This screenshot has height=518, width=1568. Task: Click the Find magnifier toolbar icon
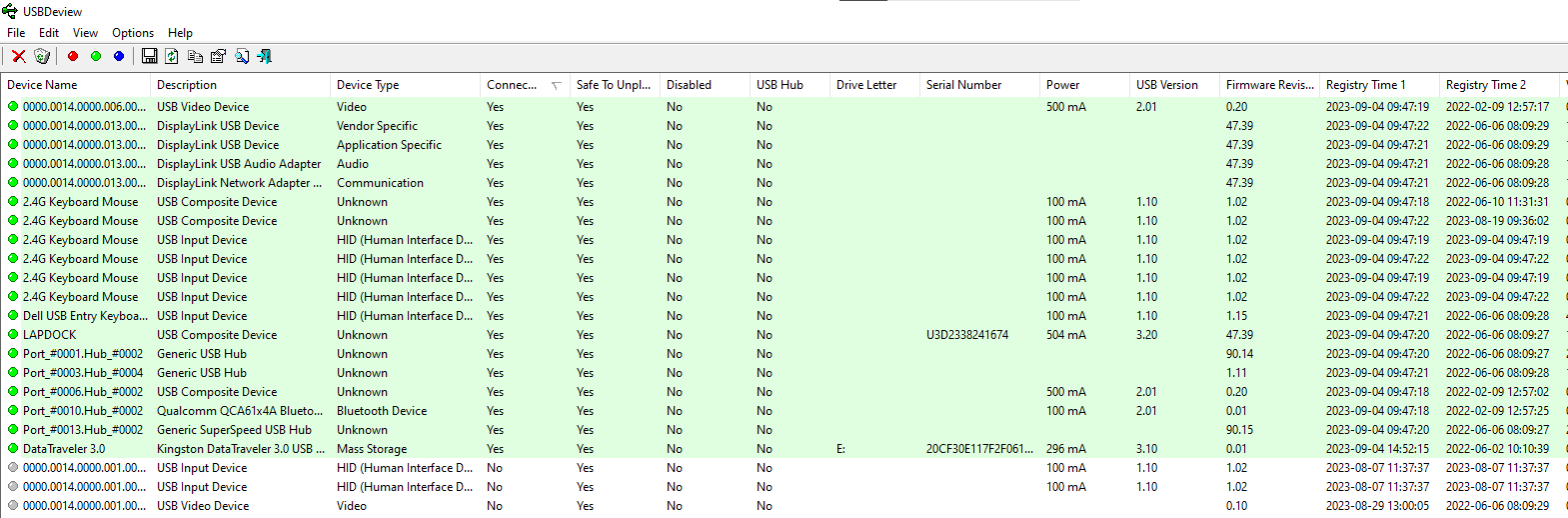(x=242, y=56)
